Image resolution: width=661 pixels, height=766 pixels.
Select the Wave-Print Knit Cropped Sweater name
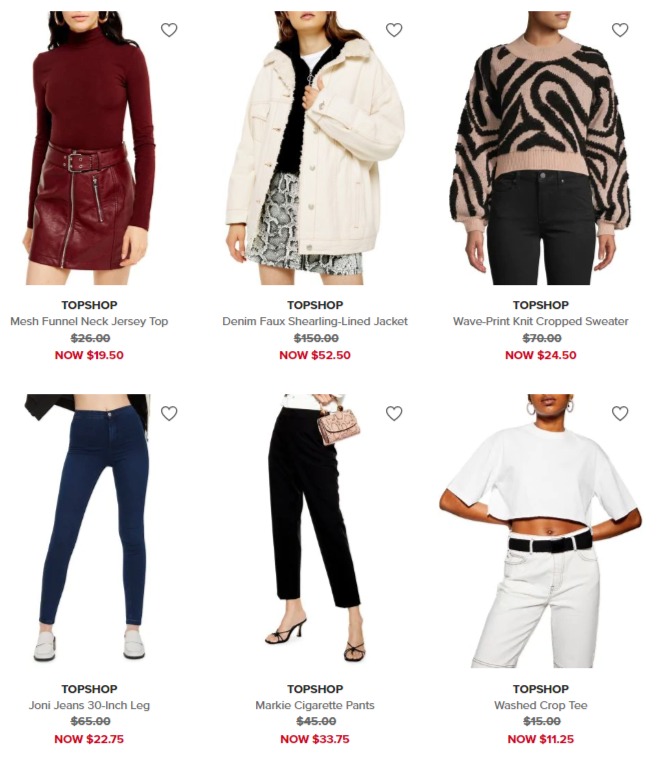[x=540, y=321]
